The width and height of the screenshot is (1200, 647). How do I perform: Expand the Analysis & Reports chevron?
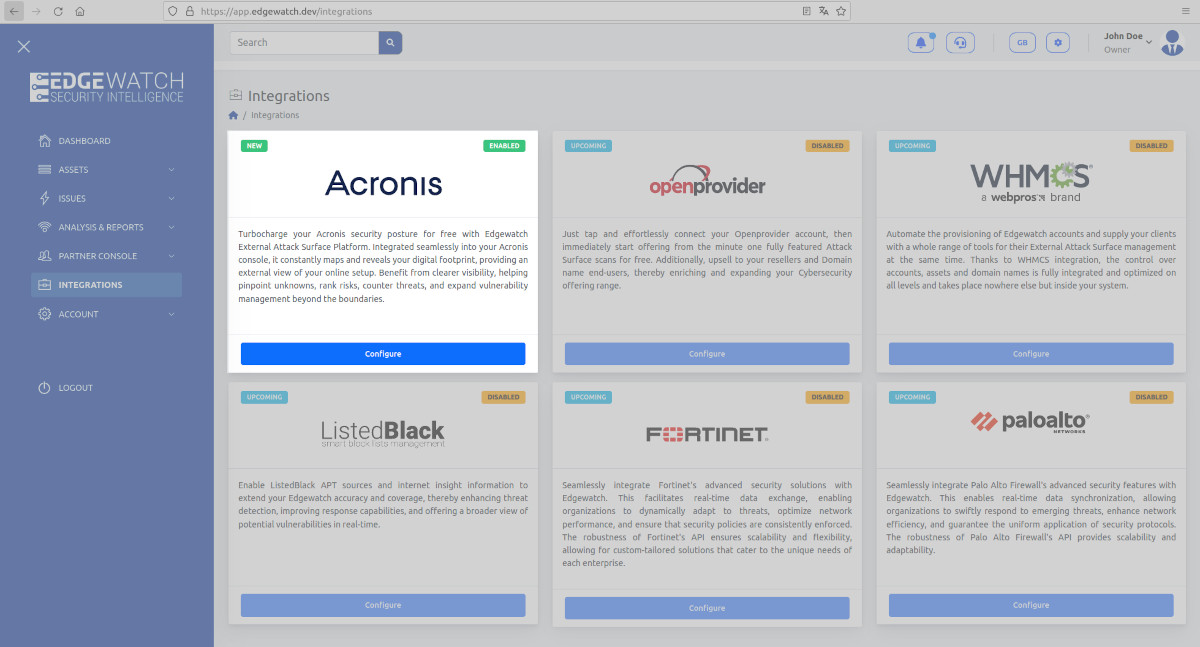tap(171, 227)
